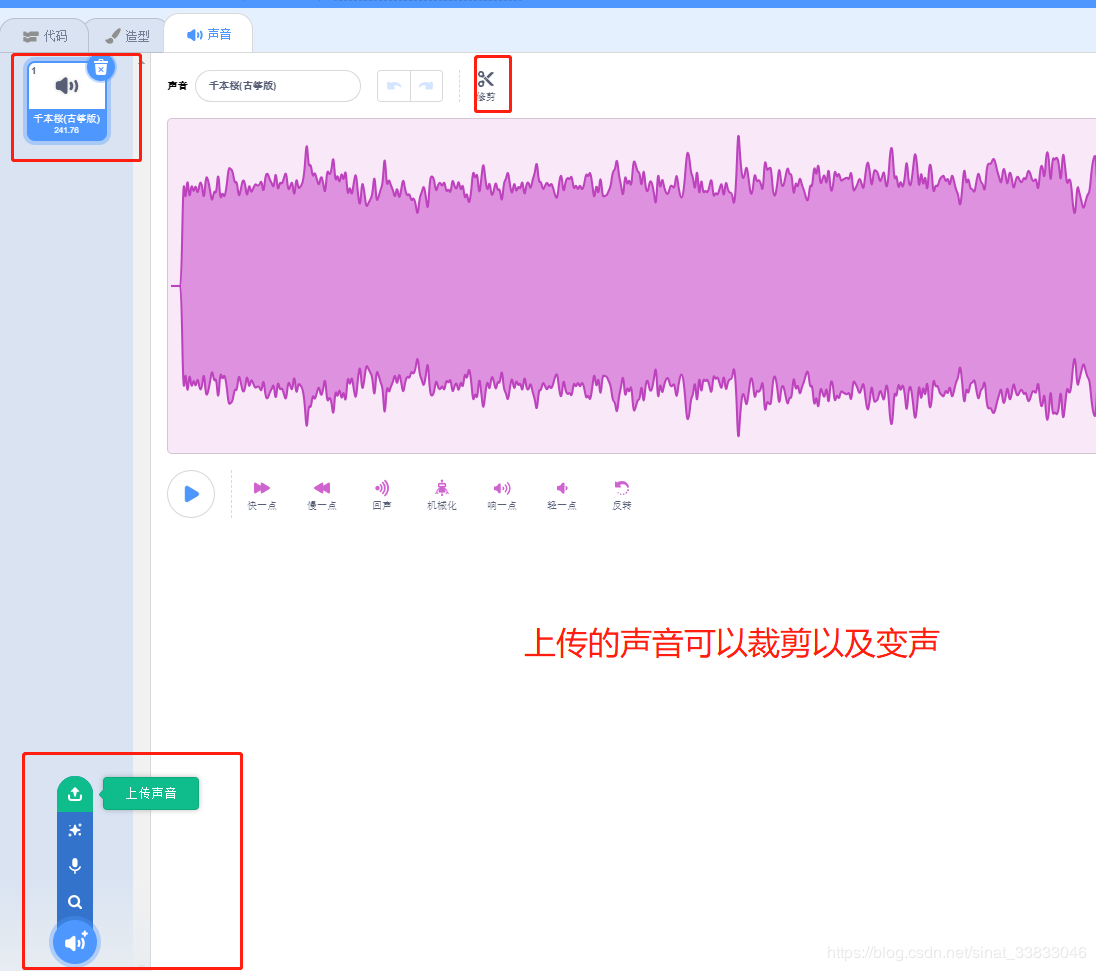Viewport: 1096px width, 971px height.
Task: Switch to the 代码 tab
Action: click(44, 33)
